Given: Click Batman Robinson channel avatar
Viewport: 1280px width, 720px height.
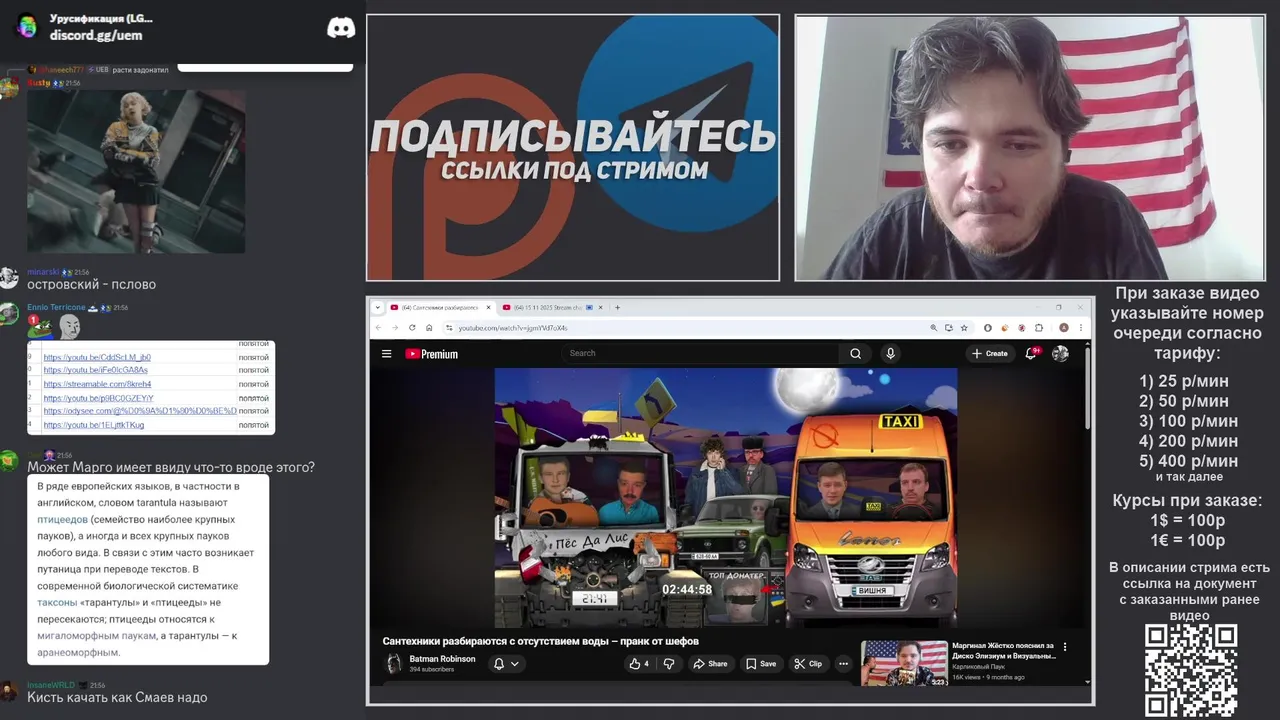Looking at the screenshot, I should click(394, 663).
